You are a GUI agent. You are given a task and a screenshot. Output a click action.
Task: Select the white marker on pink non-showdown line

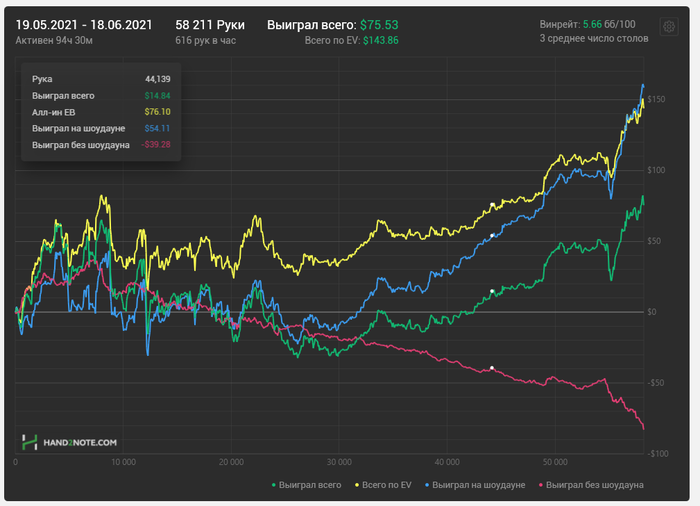click(492, 368)
